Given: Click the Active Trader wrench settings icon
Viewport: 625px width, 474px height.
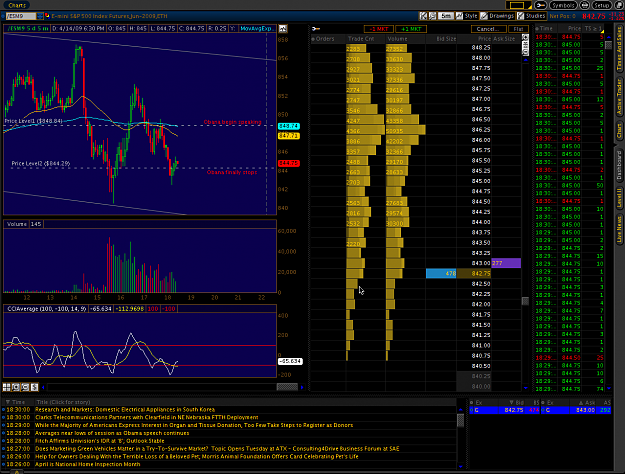Looking at the screenshot, I should coord(316,29).
